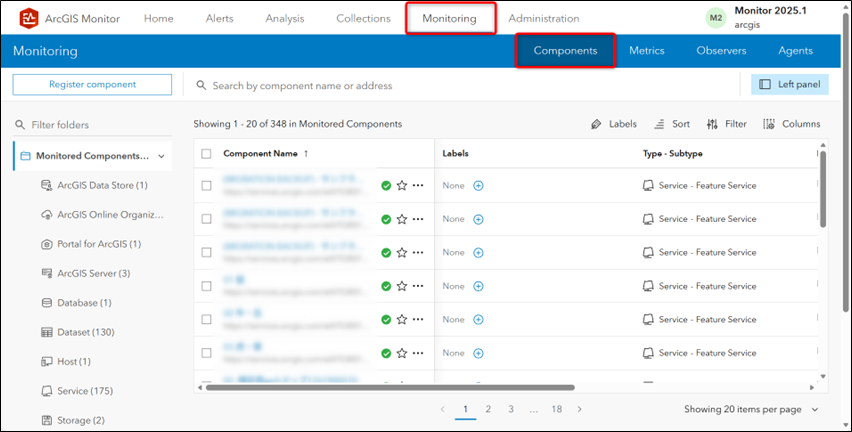The height and width of the screenshot is (432, 852).
Task: Click the ArcGIS Server icon
Action: coord(47,273)
